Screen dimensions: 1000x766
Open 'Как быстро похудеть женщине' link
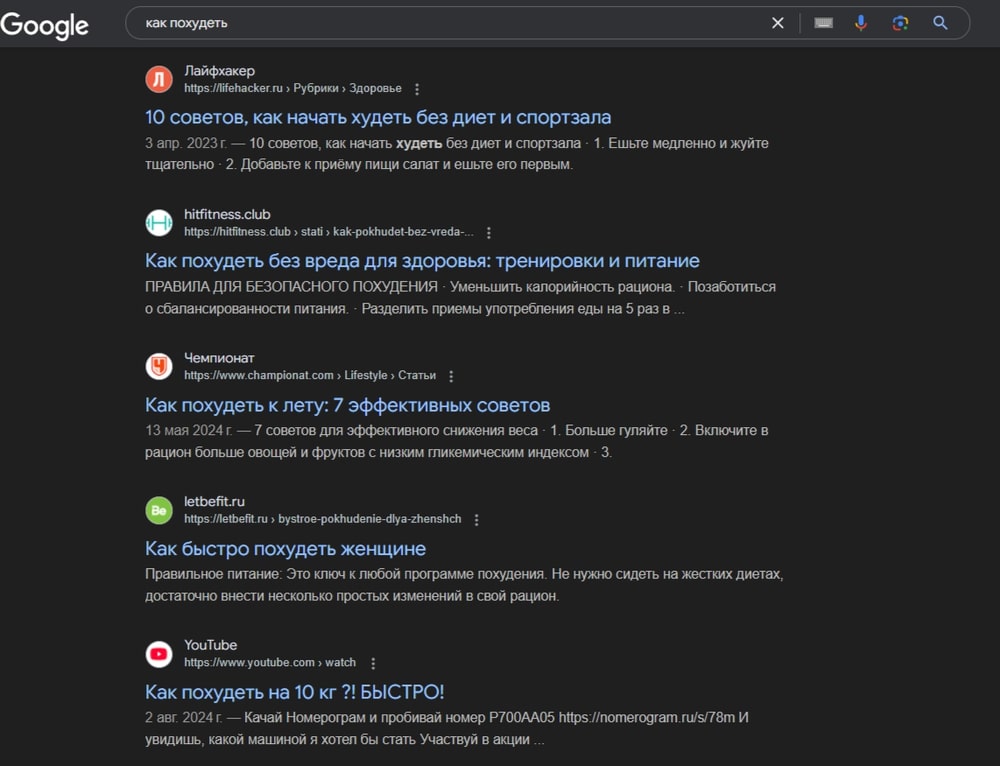pos(285,549)
